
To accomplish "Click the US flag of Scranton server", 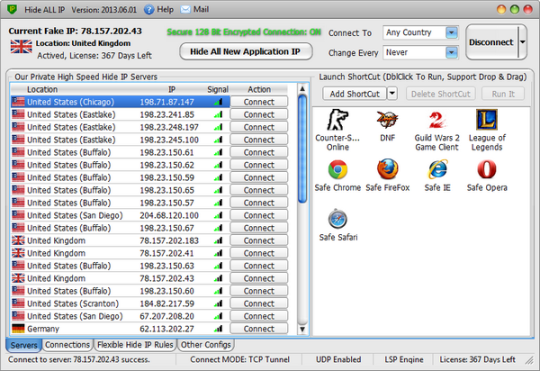I will pyautogui.click(x=18, y=303).
